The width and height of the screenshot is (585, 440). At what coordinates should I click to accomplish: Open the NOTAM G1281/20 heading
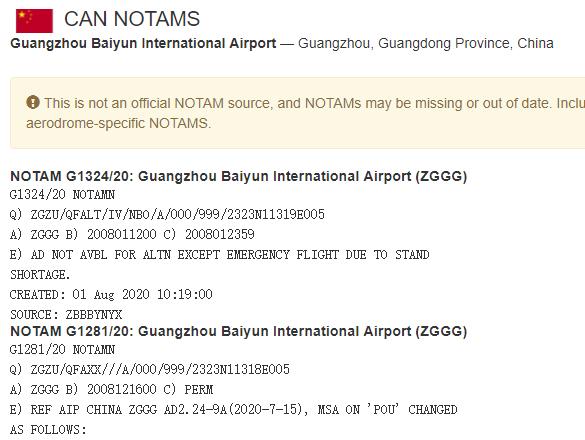(x=239, y=331)
